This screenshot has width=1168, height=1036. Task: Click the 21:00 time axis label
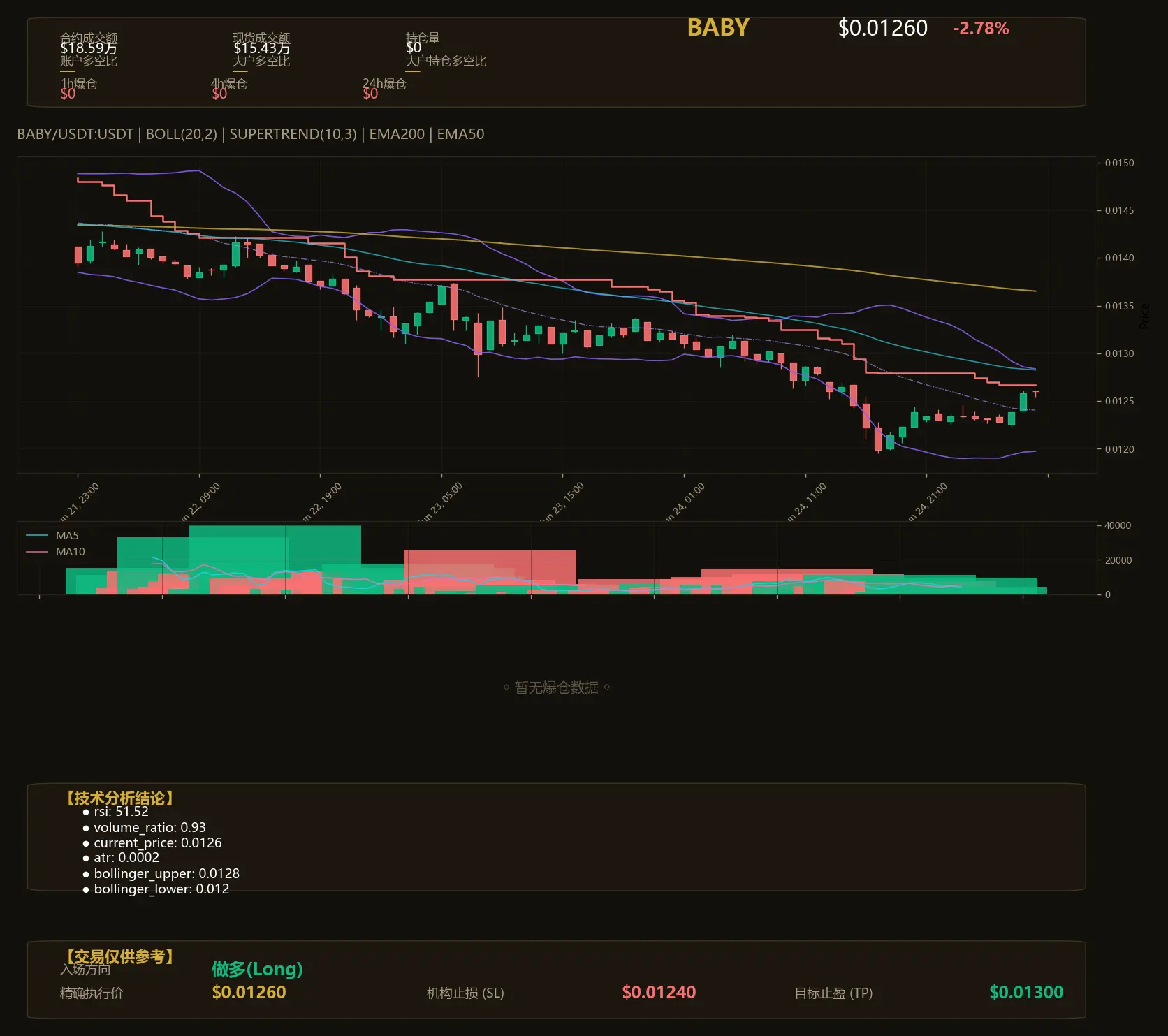(x=927, y=503)
